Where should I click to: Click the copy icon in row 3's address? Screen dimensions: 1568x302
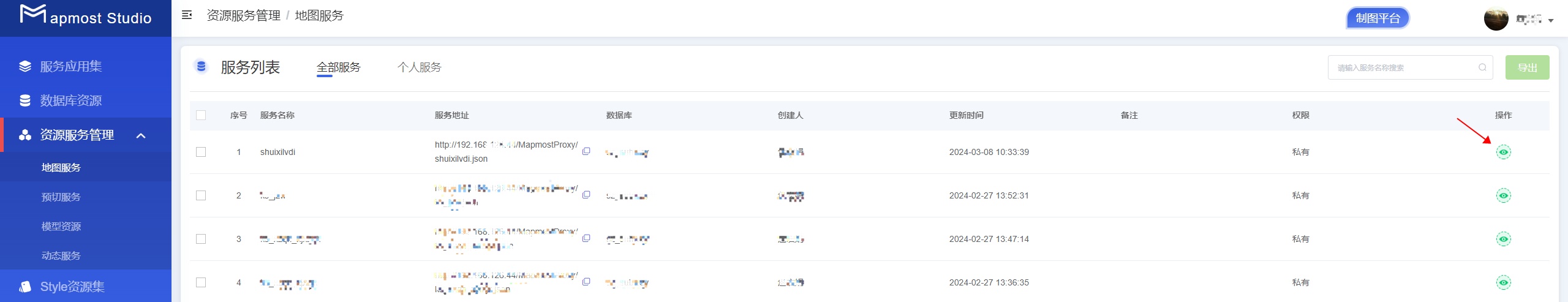tap(586, 238)
